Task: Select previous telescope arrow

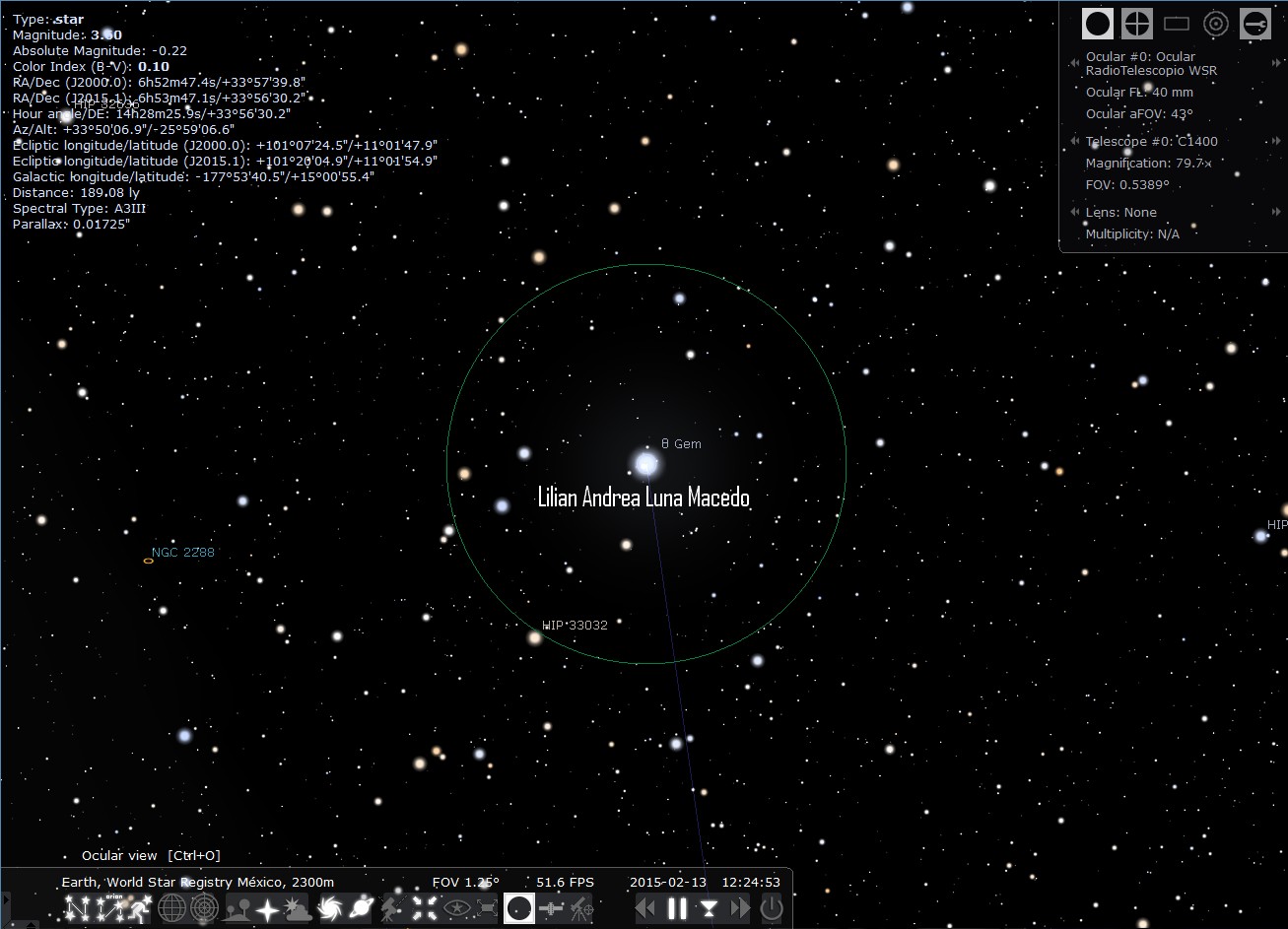Action: [x=1074, y=141]
